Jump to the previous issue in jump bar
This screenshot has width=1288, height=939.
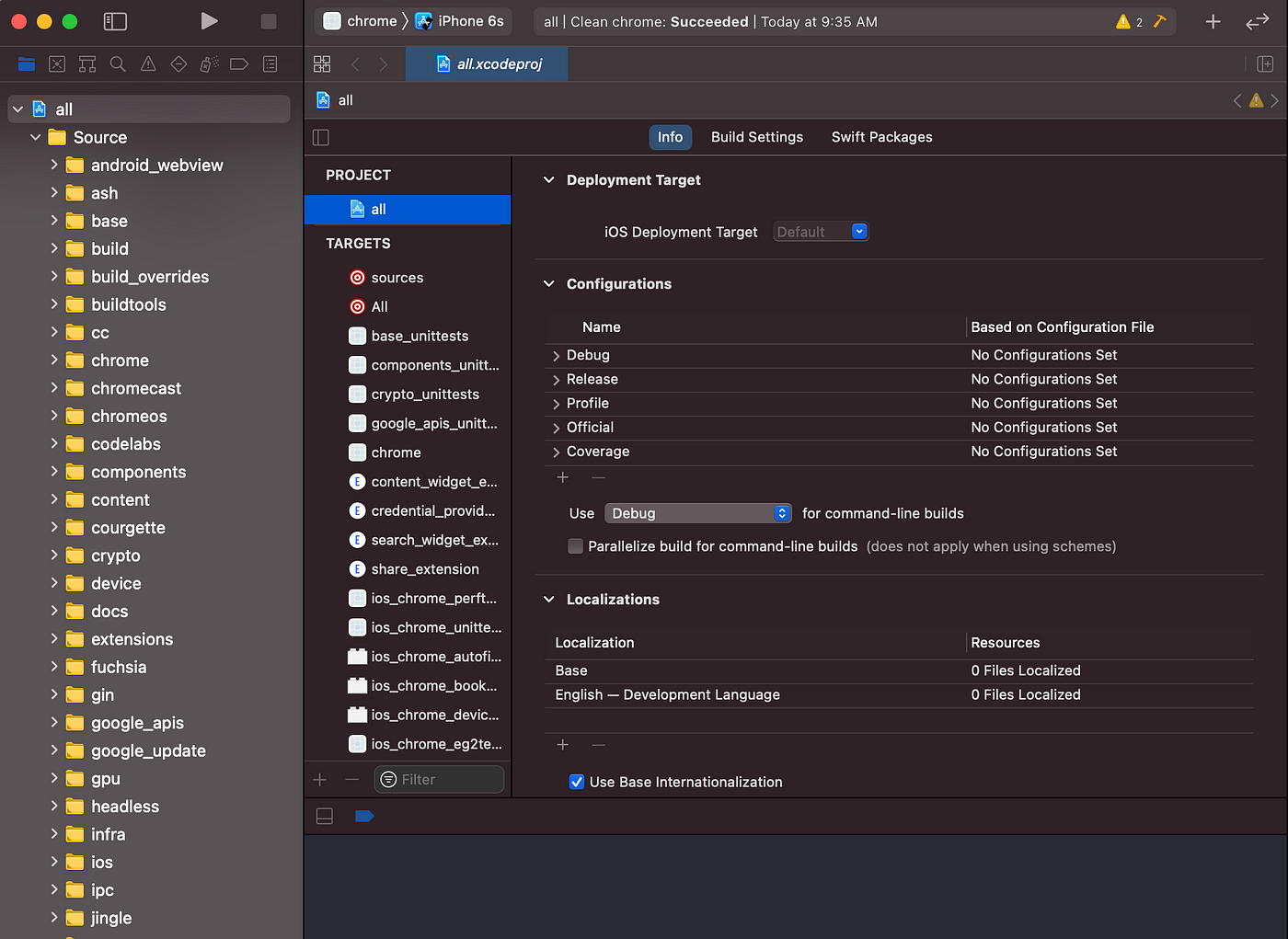pos(1237,100)
